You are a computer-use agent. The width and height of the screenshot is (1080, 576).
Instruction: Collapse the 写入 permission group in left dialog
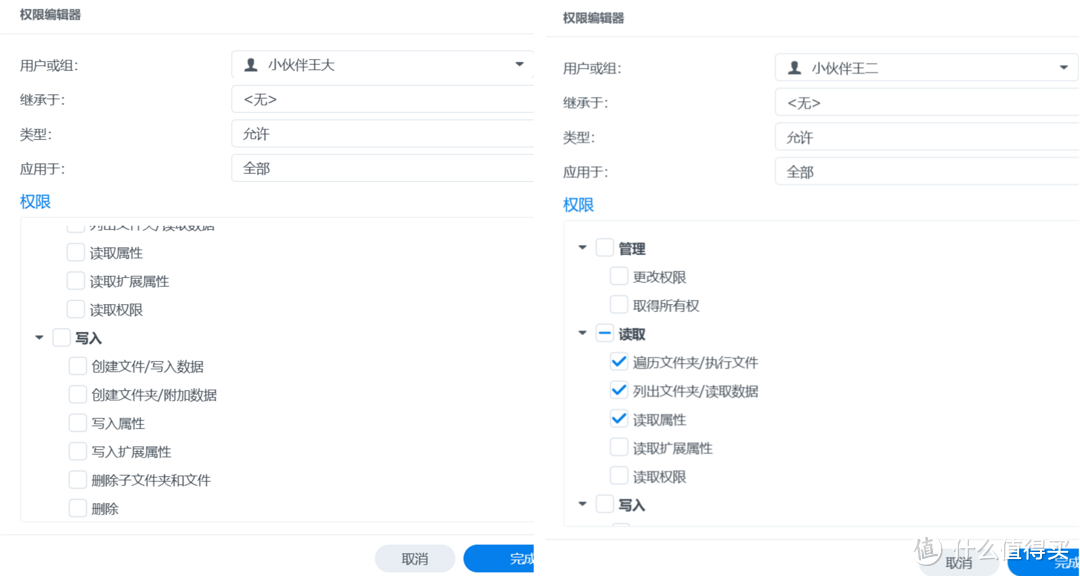coord(40,338)
